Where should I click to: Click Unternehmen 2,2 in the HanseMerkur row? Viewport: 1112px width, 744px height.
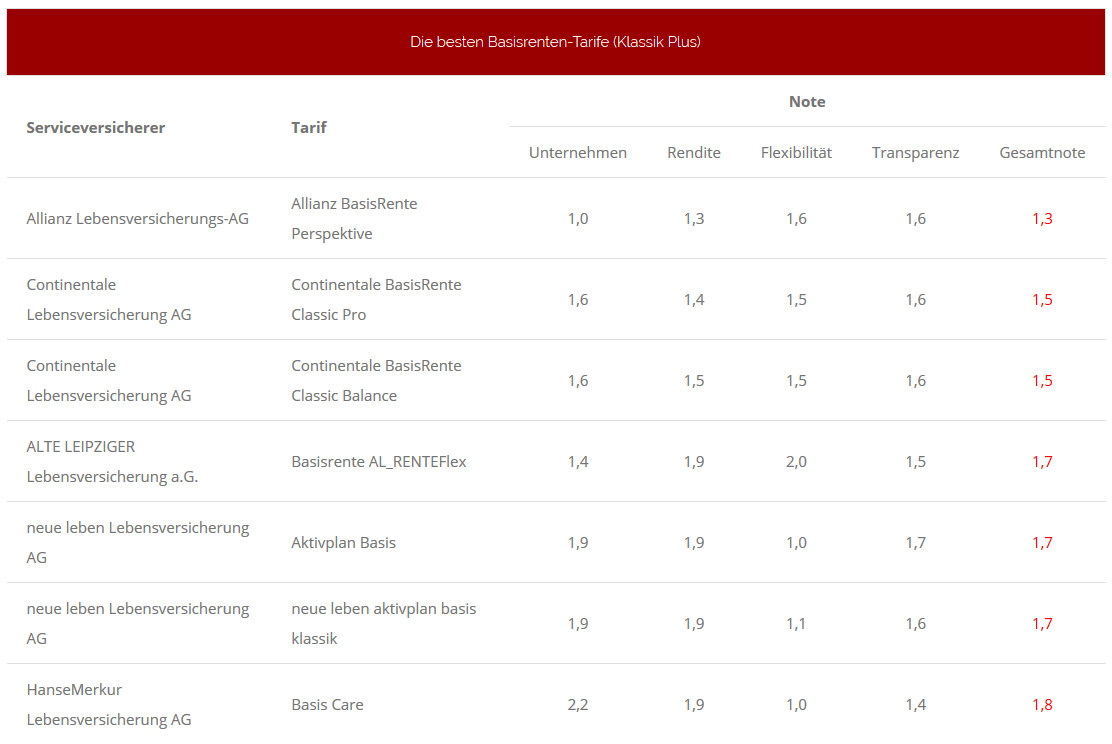tap(578, 704)
